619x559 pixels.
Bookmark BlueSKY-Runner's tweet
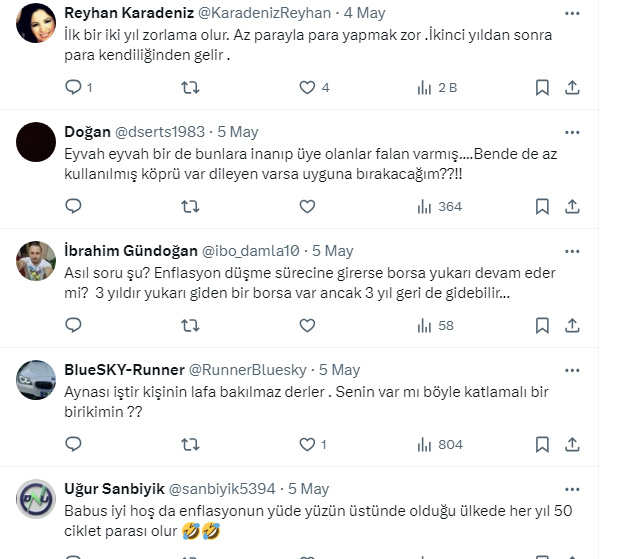point(542,445)
